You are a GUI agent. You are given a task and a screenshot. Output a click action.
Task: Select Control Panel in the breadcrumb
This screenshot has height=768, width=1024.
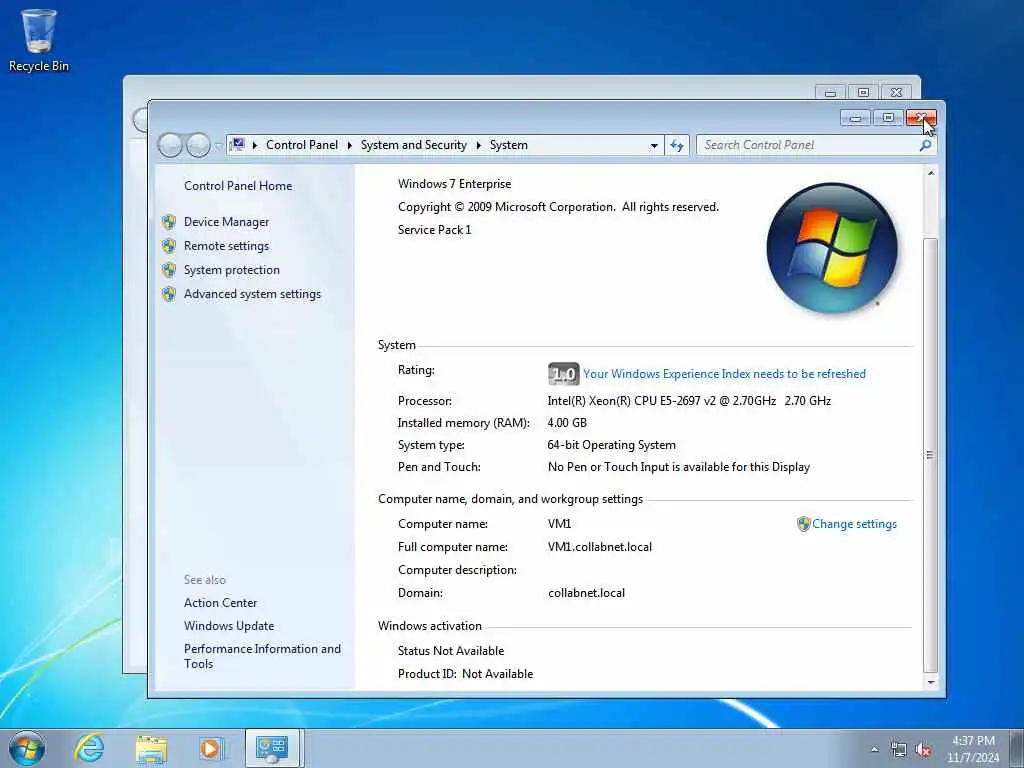[x=302, y=145]
